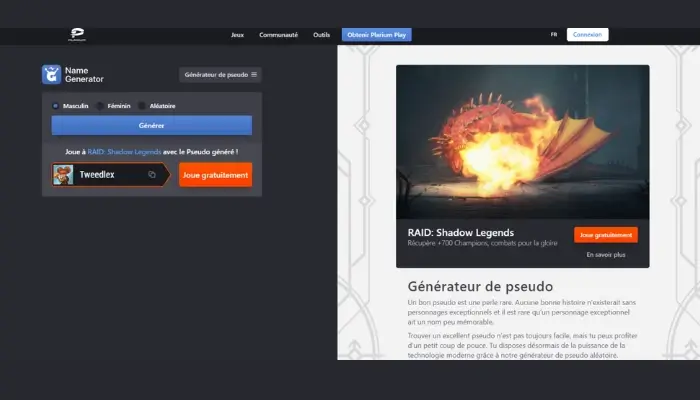Click Joue gratuitement next to generated pseudo

click(x=215, y=174)
